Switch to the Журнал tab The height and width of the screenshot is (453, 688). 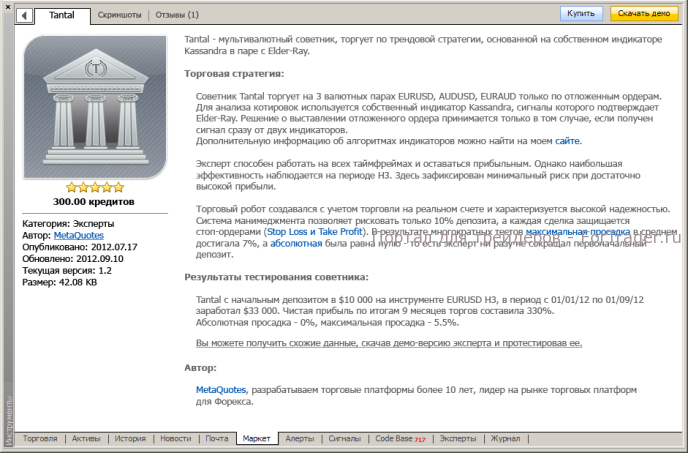point(505,439)
